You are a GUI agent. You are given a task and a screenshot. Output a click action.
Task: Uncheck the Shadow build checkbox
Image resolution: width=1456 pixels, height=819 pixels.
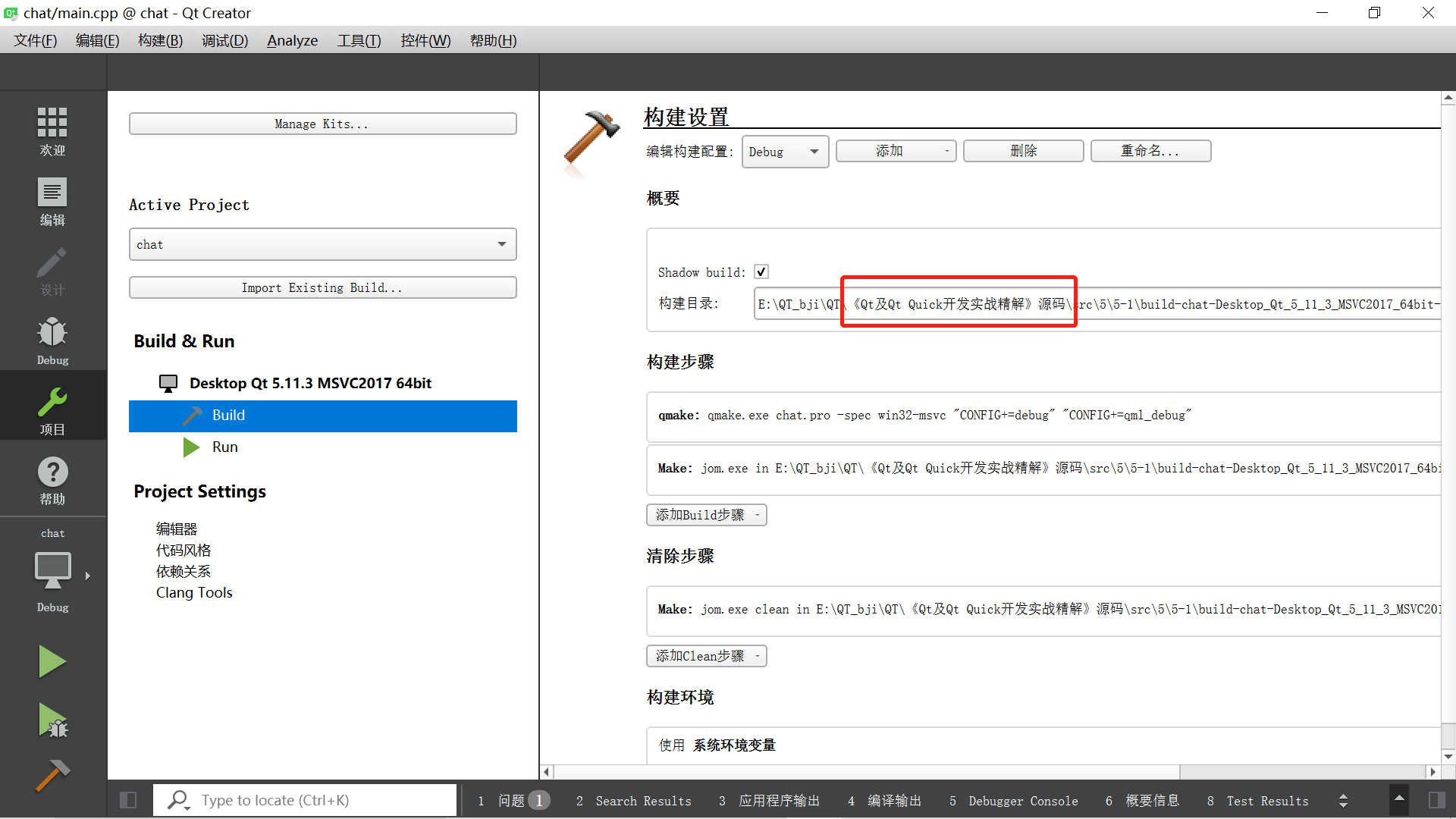761,271
